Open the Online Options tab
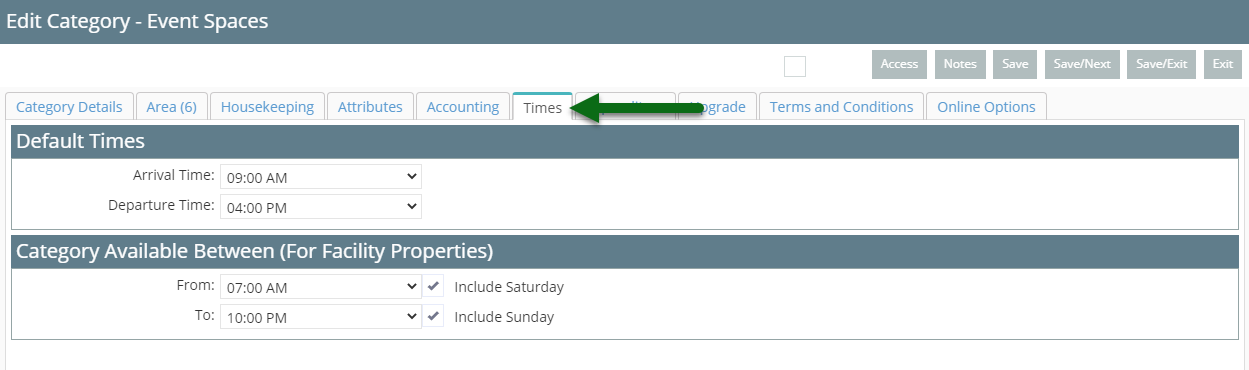This screenshot has height=370, width=1249. (x=986, y=106)
